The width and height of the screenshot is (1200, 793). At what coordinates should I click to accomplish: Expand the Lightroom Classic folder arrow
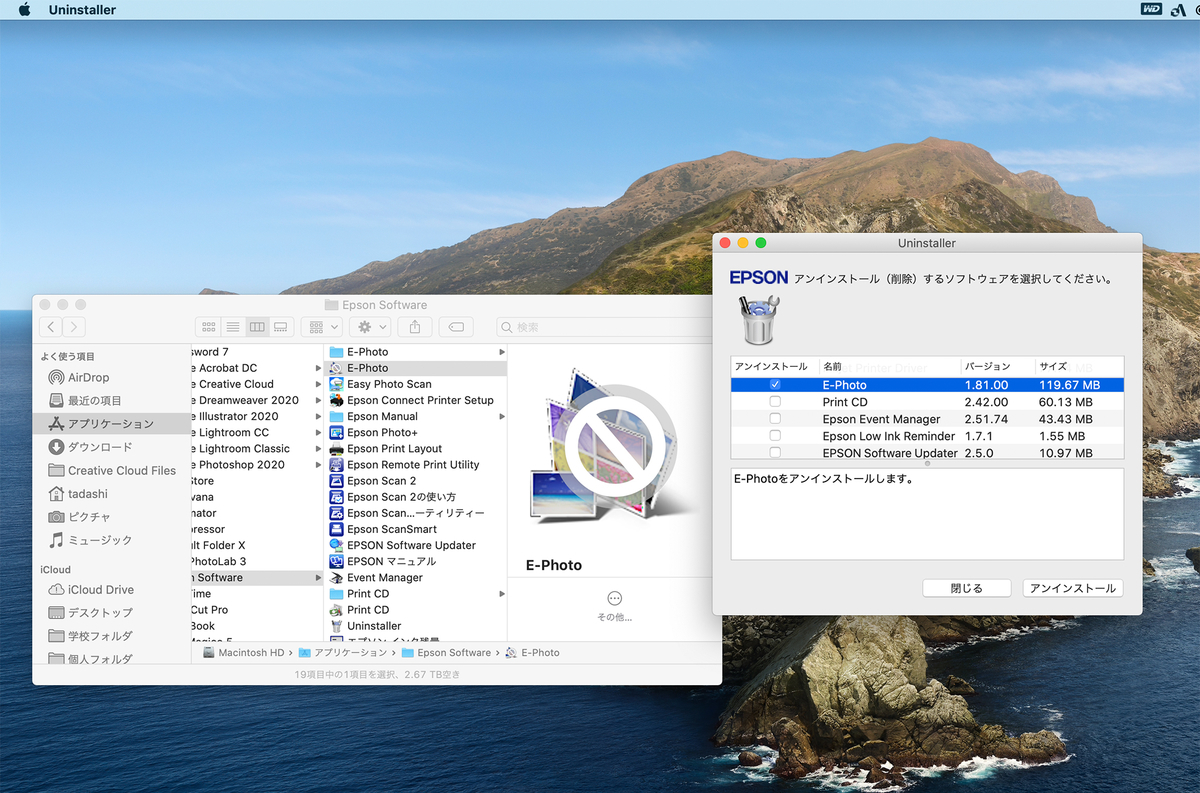318,449
